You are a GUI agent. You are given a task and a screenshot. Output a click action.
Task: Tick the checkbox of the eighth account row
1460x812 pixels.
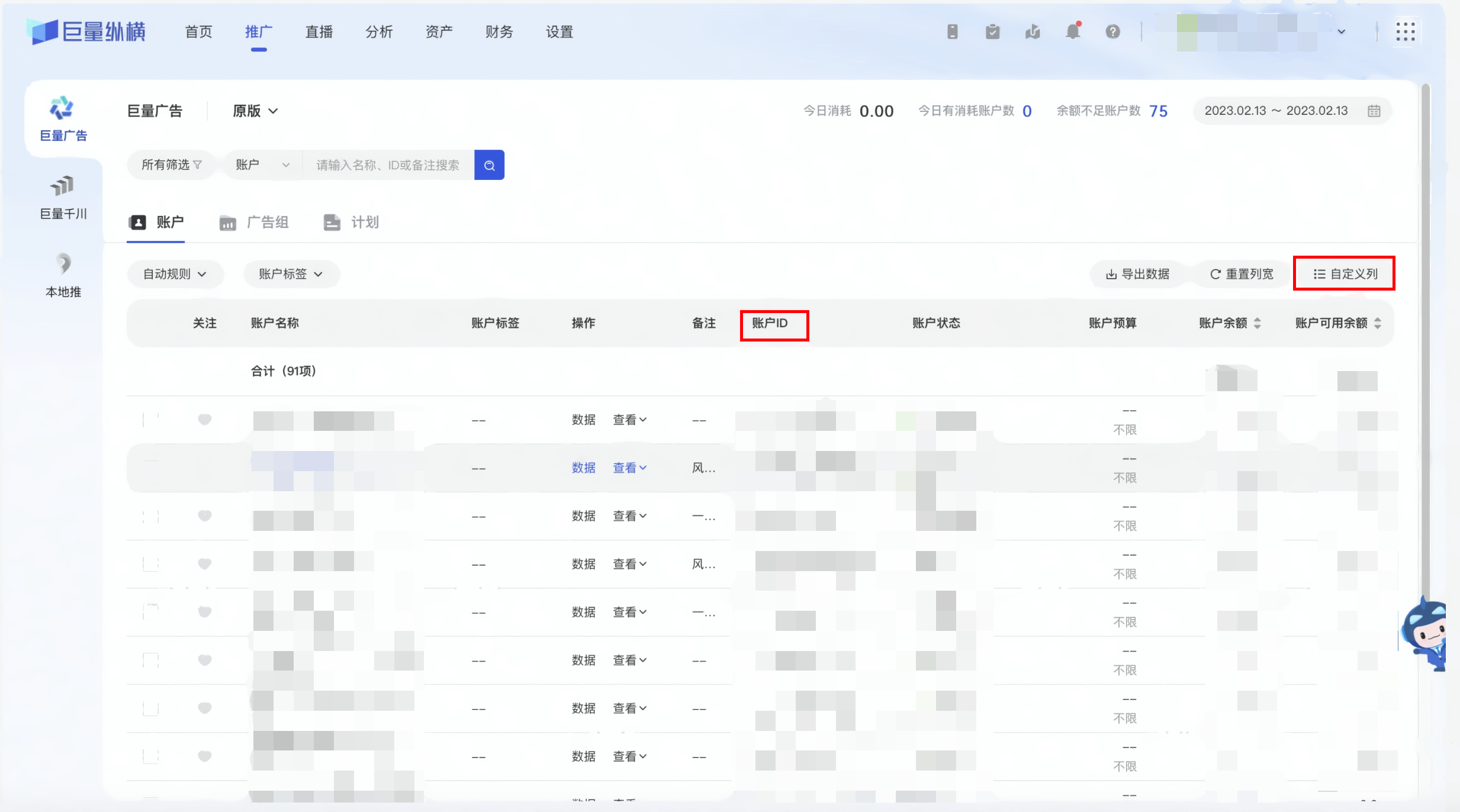[151, 756]
